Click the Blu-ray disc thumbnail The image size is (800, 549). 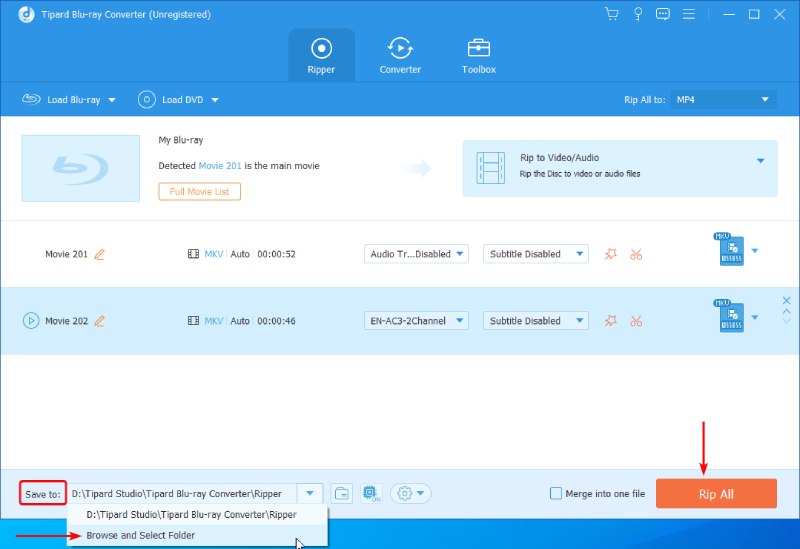coord(81,168)
